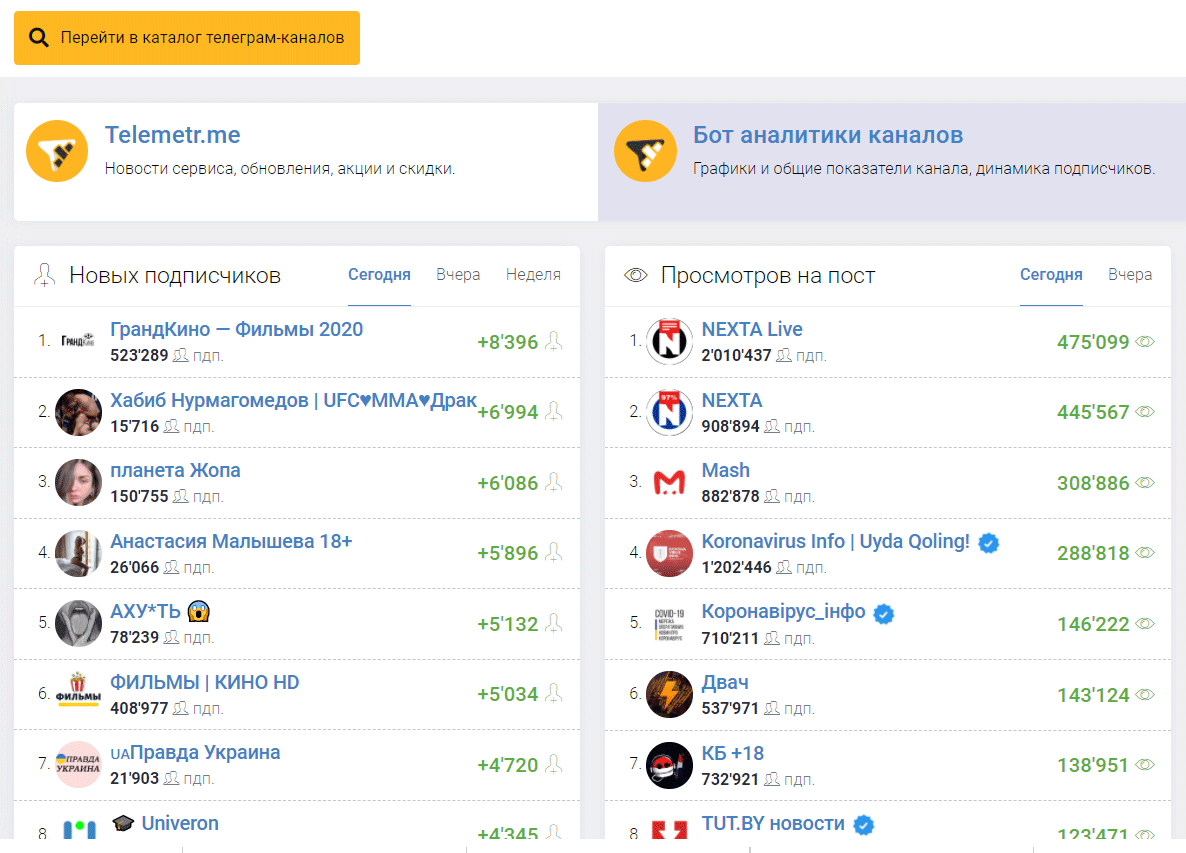The width and height of the screenshot is (1186, 853).
Task: Click the ГрандКино channel avatar
Action: (x=78, y=341)
